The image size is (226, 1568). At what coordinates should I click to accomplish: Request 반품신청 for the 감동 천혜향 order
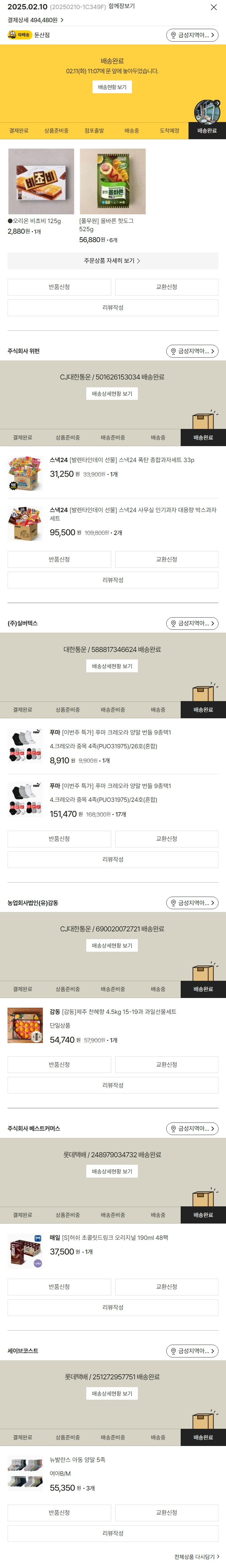[59, 1065]
